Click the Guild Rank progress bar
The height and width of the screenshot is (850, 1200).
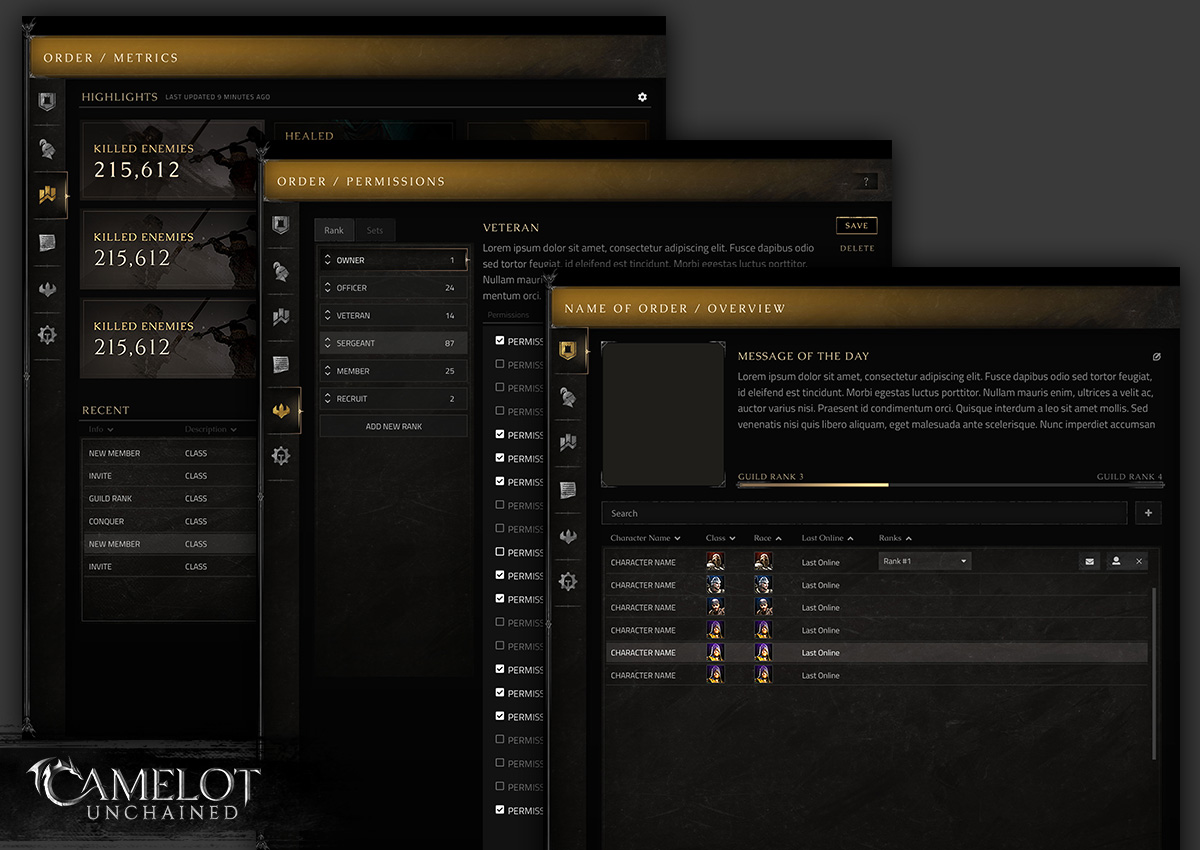click(949, 485)
